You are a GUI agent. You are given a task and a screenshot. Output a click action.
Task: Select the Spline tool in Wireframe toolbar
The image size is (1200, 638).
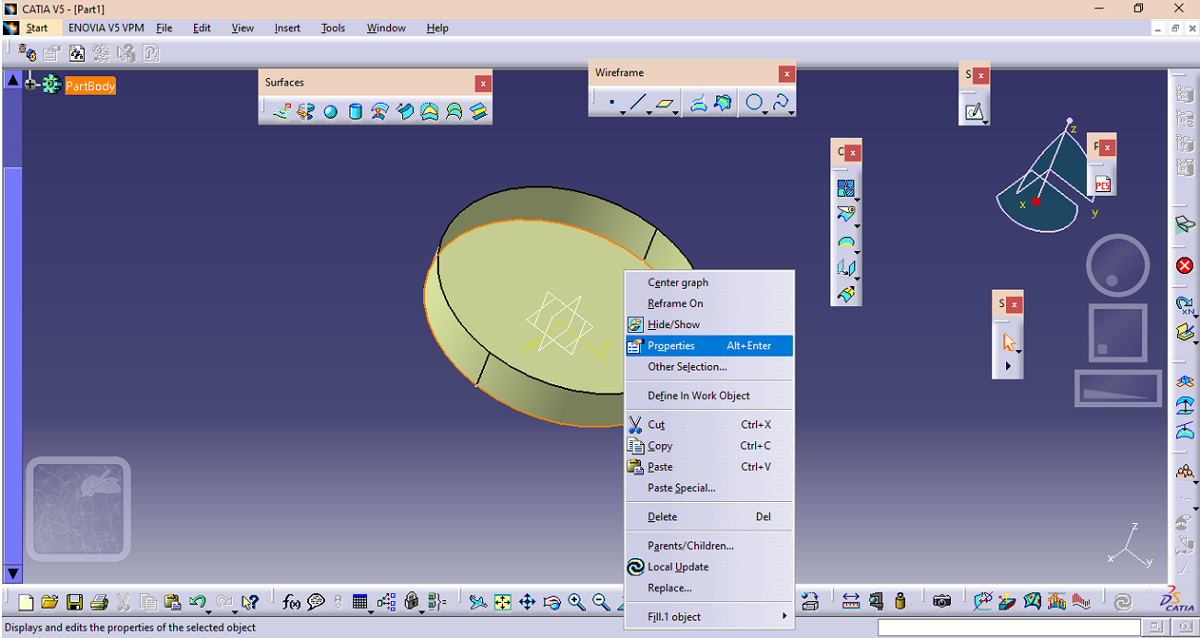(x=780, y=102)
